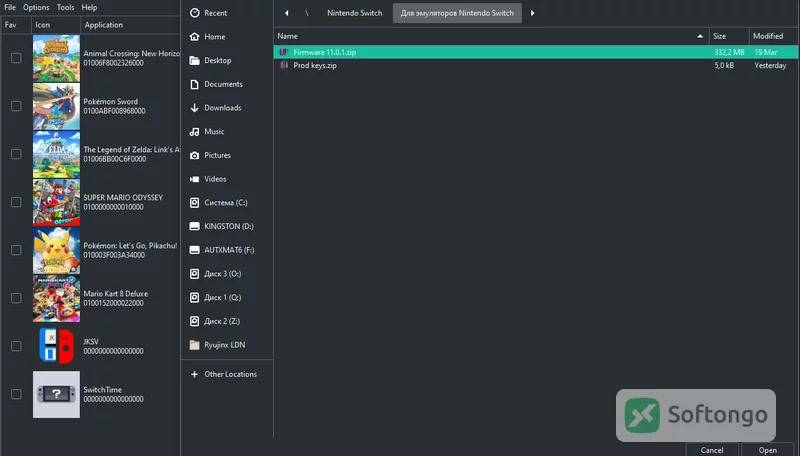The height and width of the screenshot is (456, 800).
Task: Go back with the left path arrow
Action: tap(287, 13)
